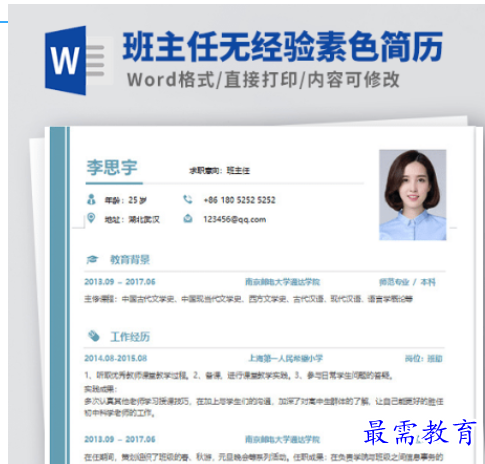The width and height of the screenshot is (485, 464).
Task: Click the phone number +86 180 5252 5252
Action: pos(239,200)
